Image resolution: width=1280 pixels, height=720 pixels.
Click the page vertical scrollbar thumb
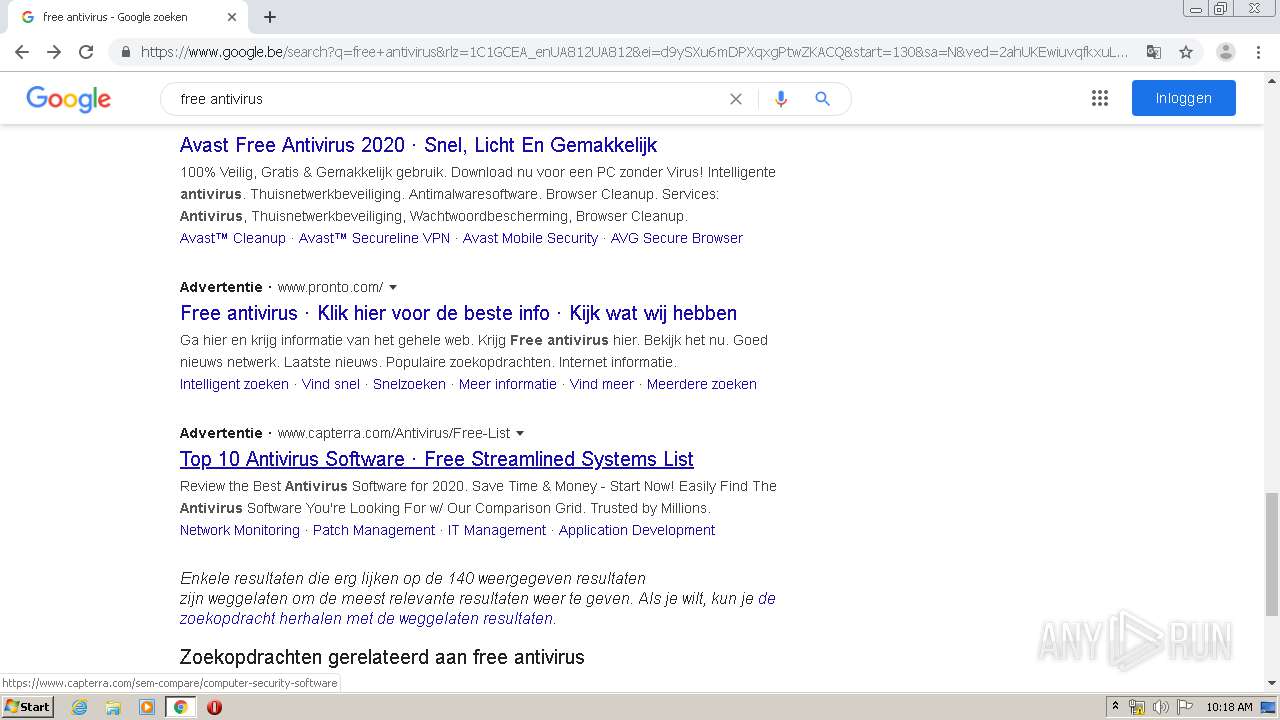tap(1272, 553)
